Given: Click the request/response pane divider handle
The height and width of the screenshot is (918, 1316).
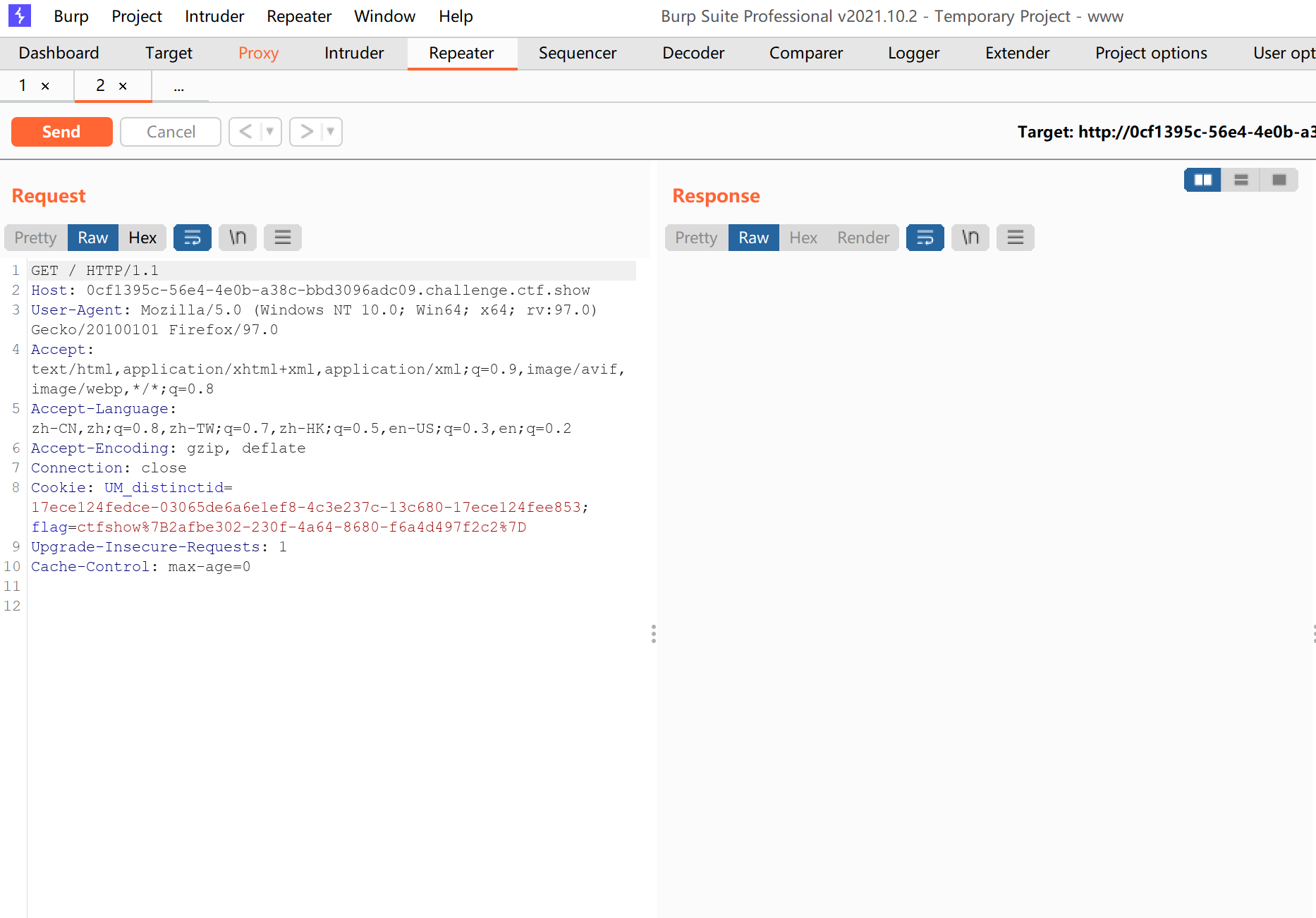Looking at the screenshot, I should 654,634.
